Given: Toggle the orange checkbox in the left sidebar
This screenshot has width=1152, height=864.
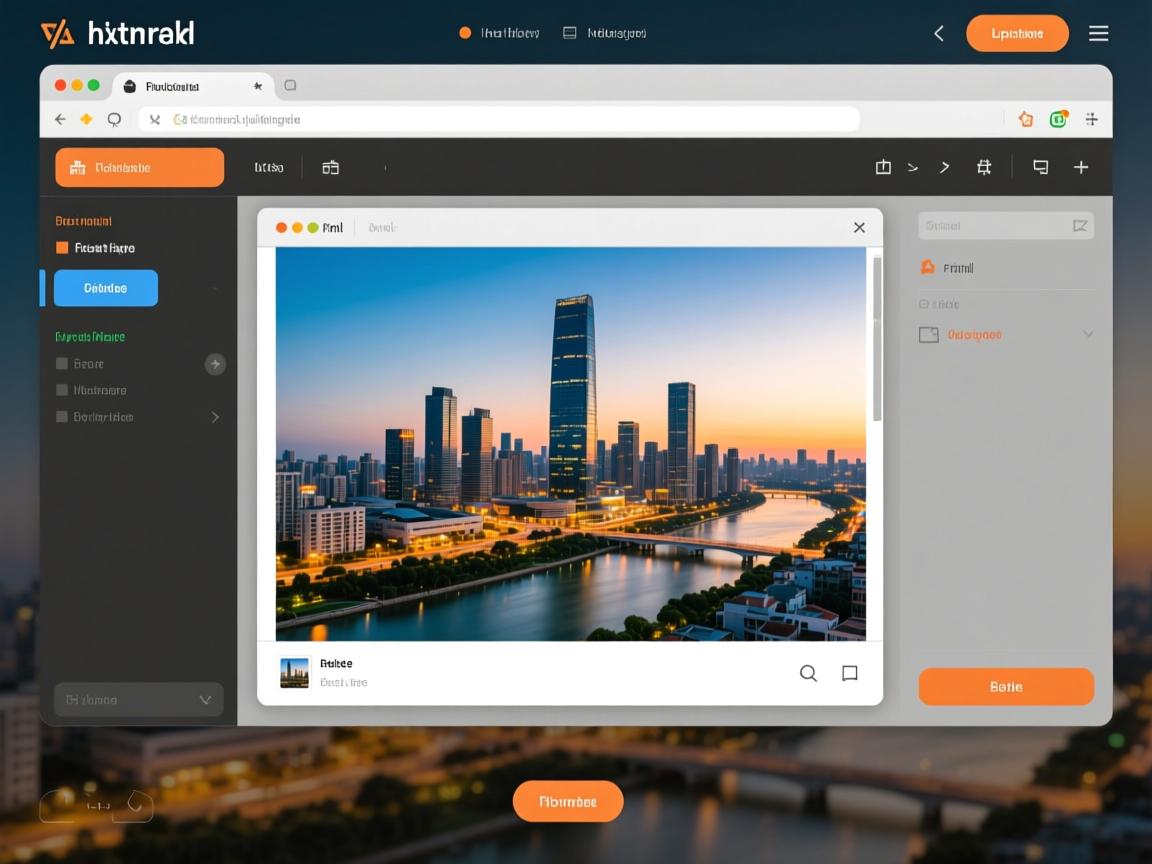Looking at the screenshot, I should [62, 247].
